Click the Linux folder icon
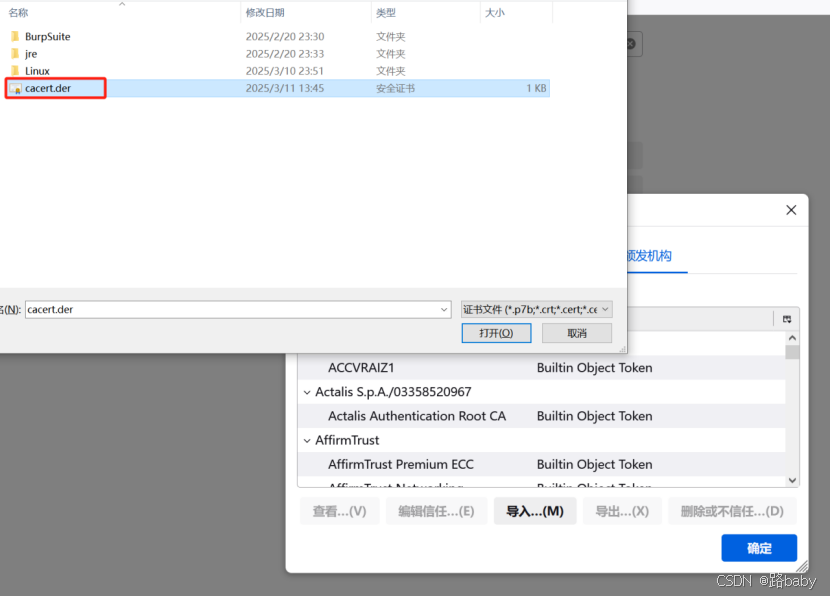Screen dimensions: 831x597 click(x=15, y=71)
